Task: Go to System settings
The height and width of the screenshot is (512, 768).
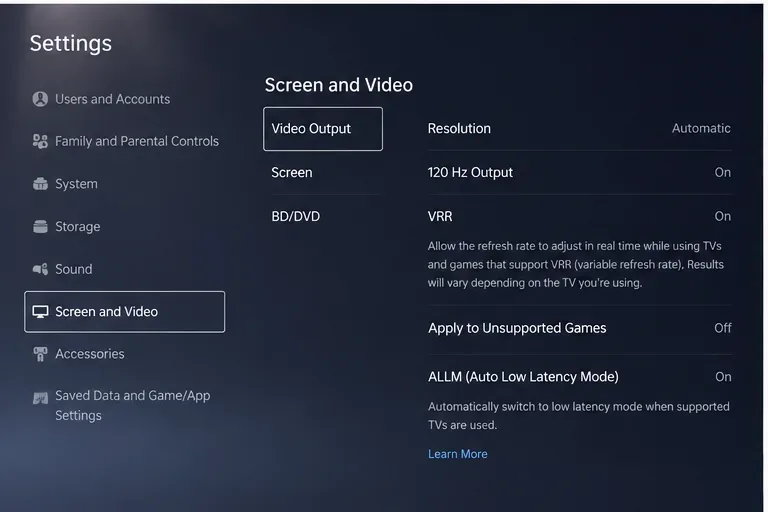Action: (x=76, y=184)
